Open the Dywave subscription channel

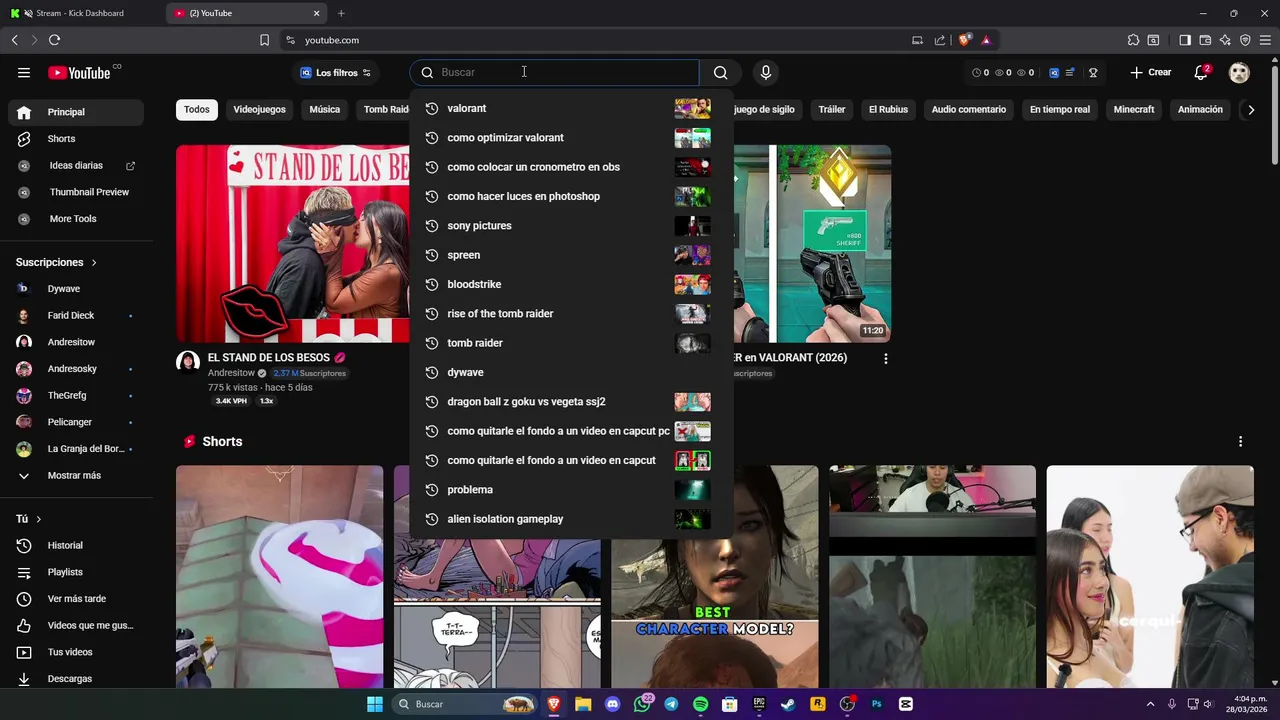click(x=76, y=289)
